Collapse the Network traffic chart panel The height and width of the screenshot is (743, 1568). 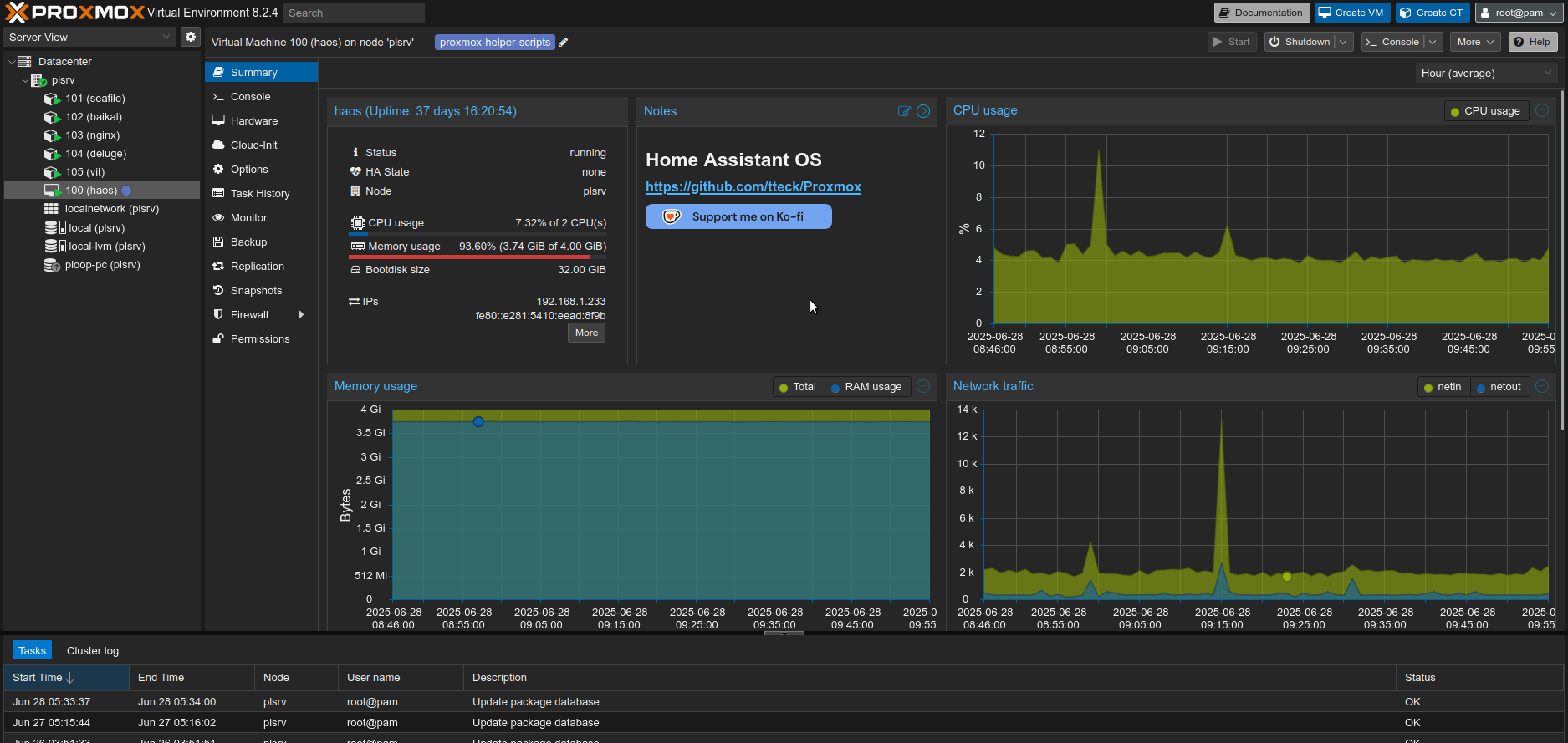(x=1542, y=386)
